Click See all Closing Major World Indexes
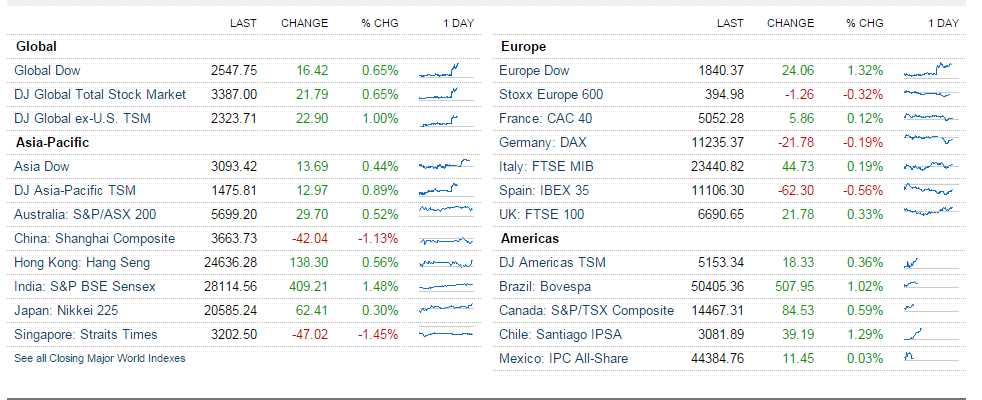 99,357
